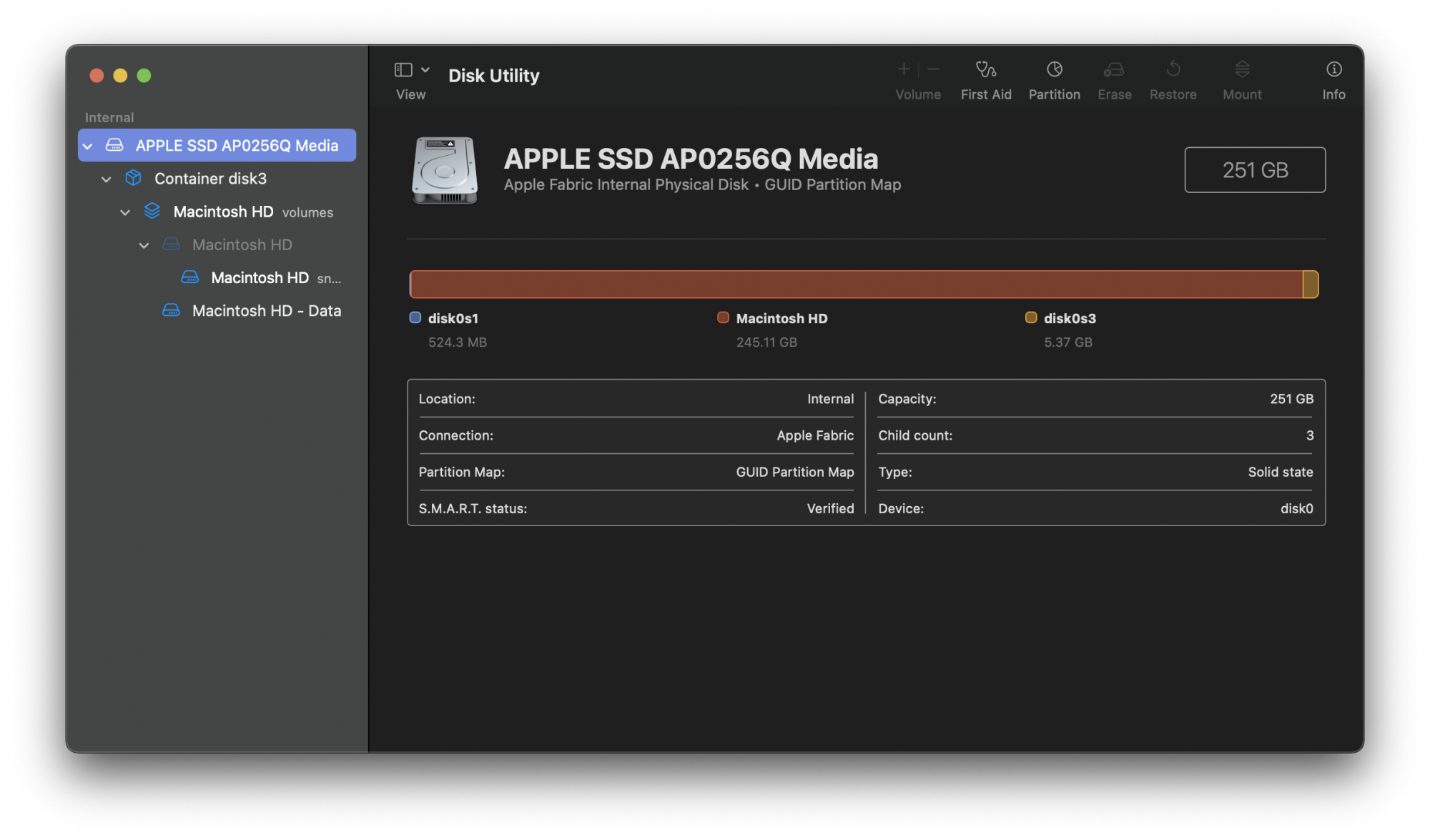The height and width of the screenshot is (840, 1430).
Task: Collapse the Macintosh HD volumes group chevron
Action: (125, 212)
